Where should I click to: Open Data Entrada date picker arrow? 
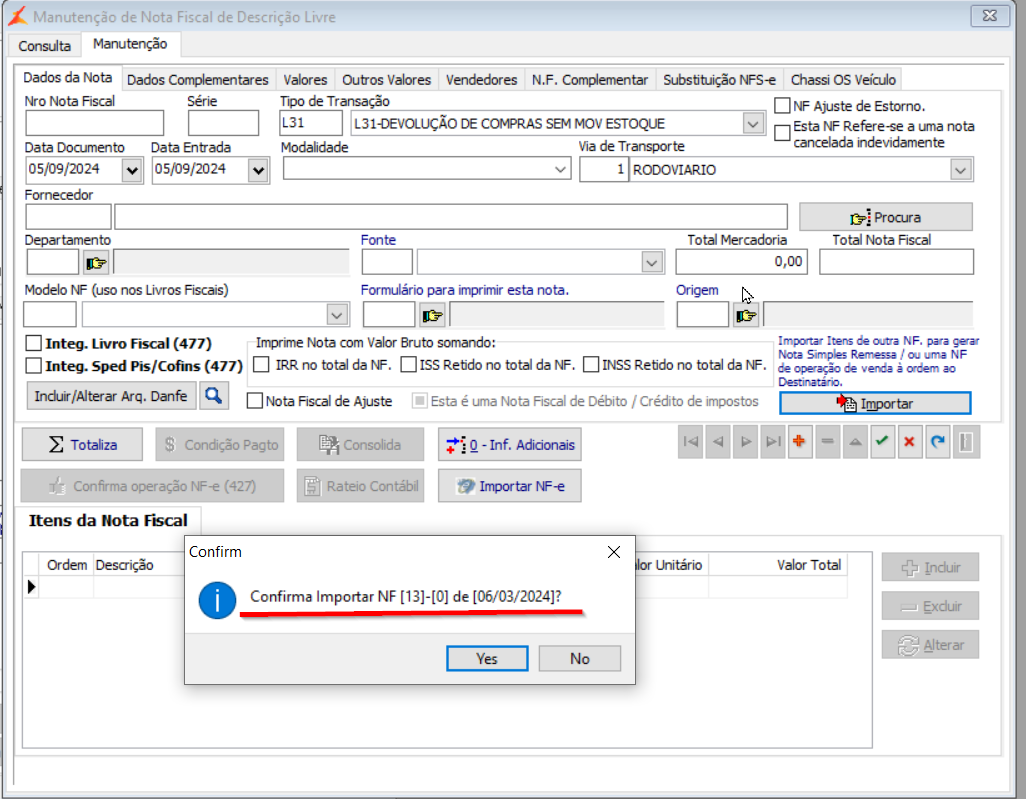pyautogui.click(x=258, y=171)
